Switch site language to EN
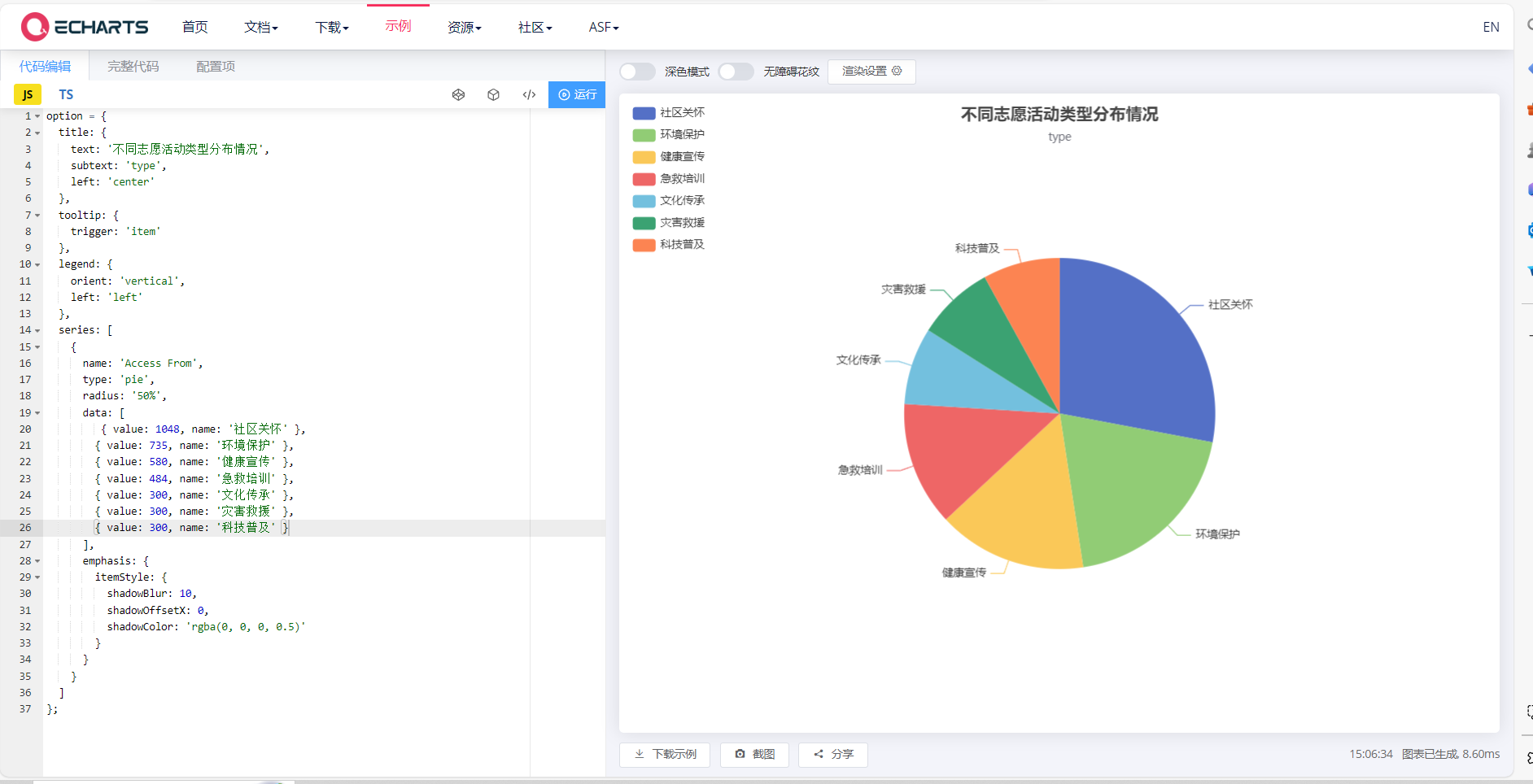 pos(1491,27)
